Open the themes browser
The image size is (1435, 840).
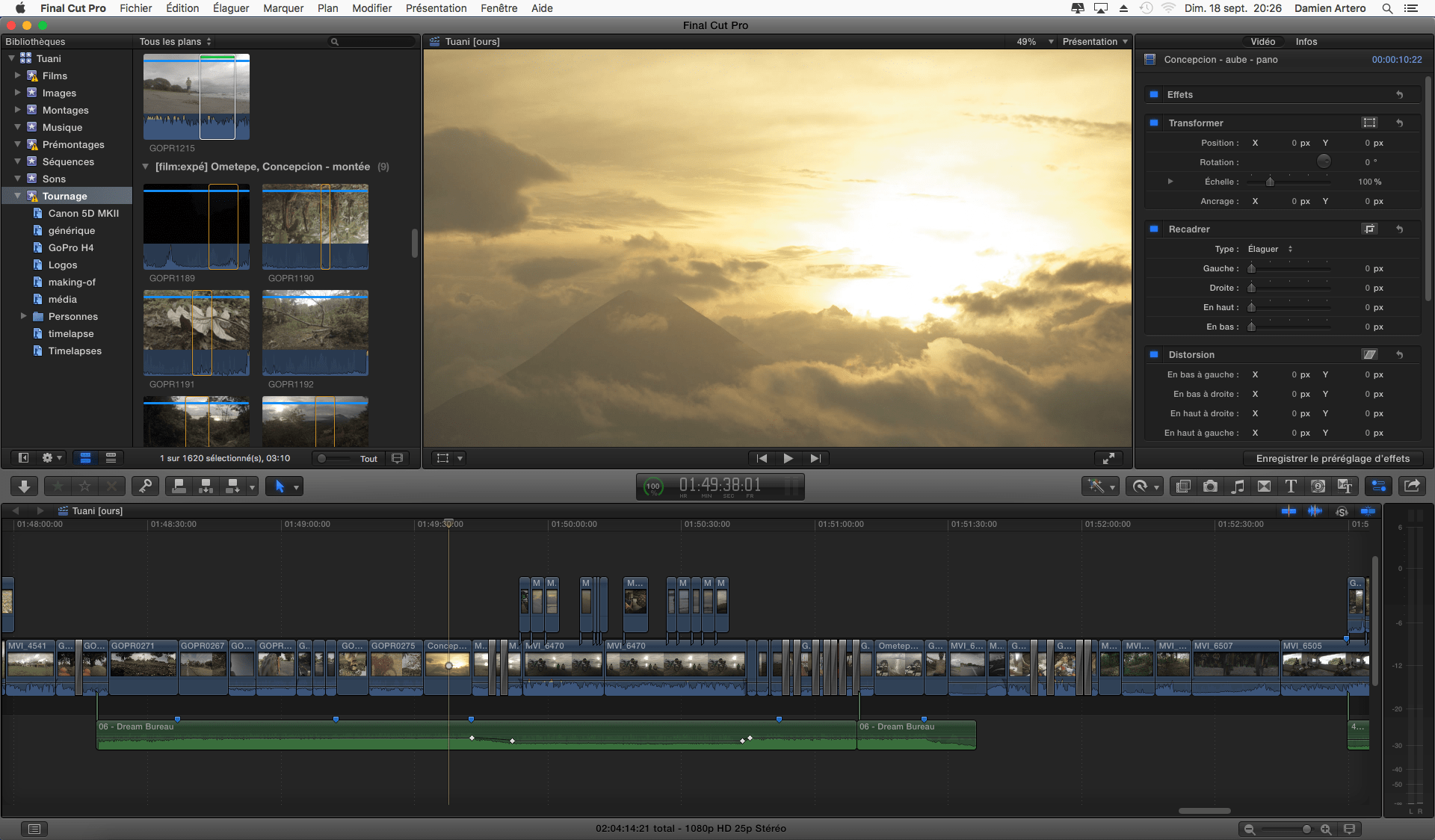click(1345, 487)
